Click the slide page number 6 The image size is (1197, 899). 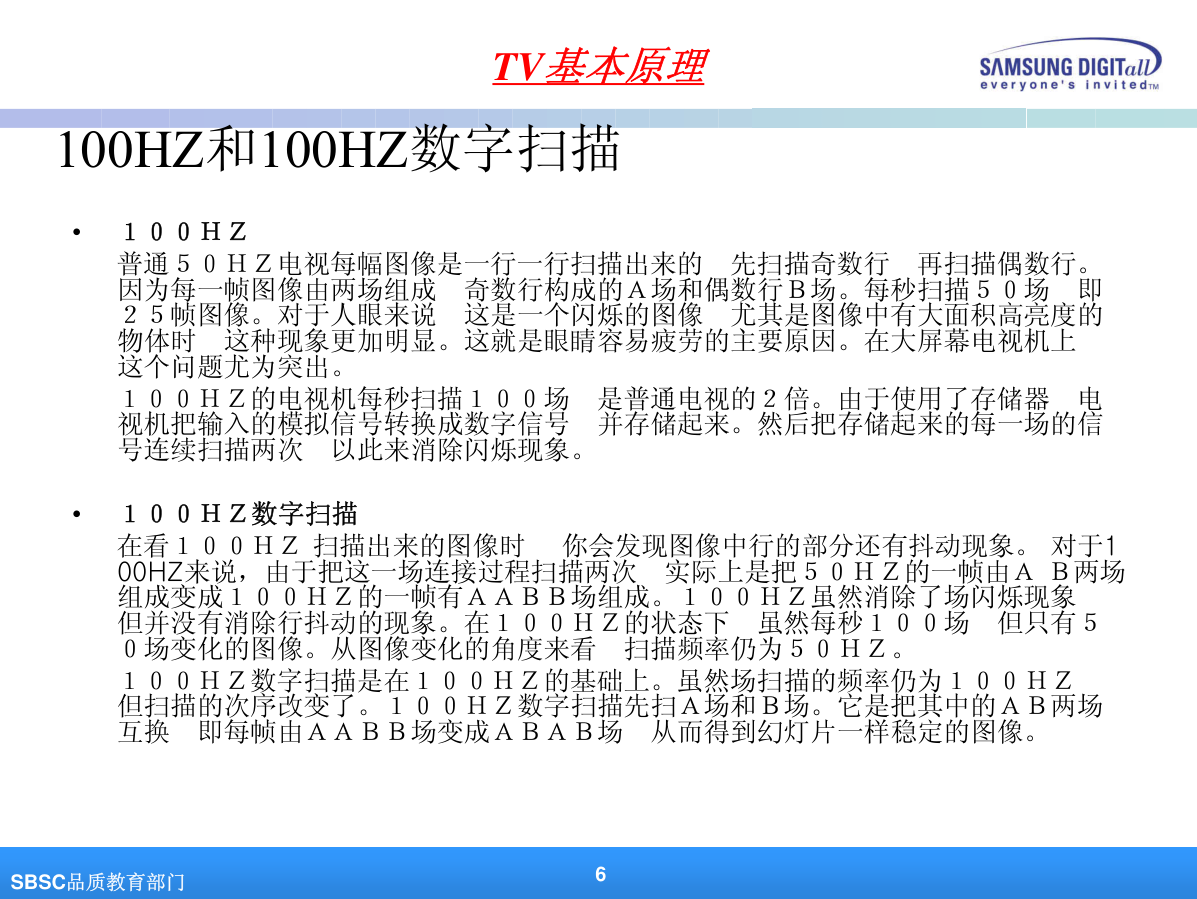[x=600, y=874]
